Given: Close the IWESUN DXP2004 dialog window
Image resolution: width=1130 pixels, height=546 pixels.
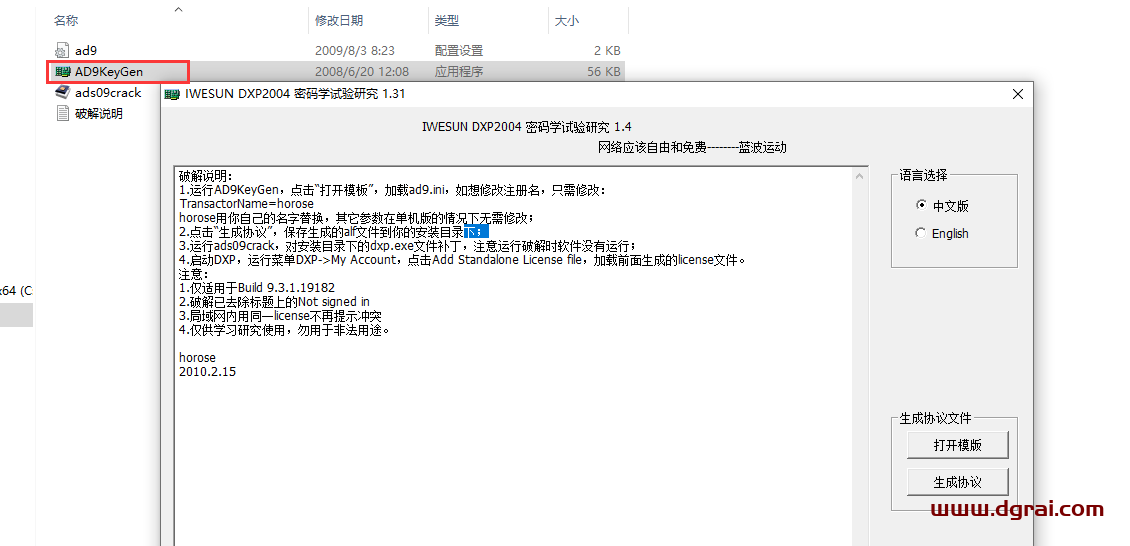Looking at the screenshot, I should pos(1017,94).
